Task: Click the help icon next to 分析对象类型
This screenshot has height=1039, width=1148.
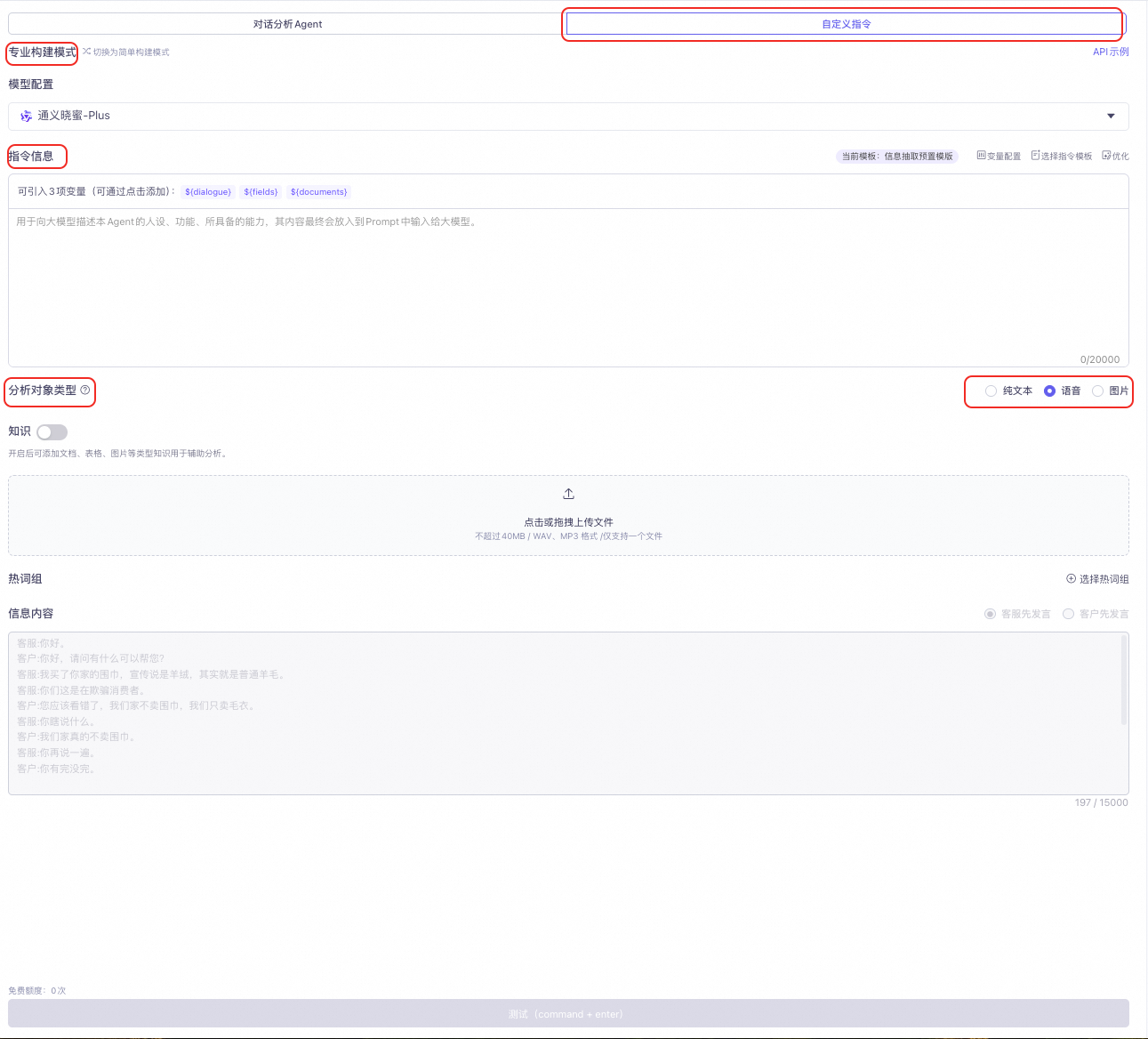Action: point(85,390)
